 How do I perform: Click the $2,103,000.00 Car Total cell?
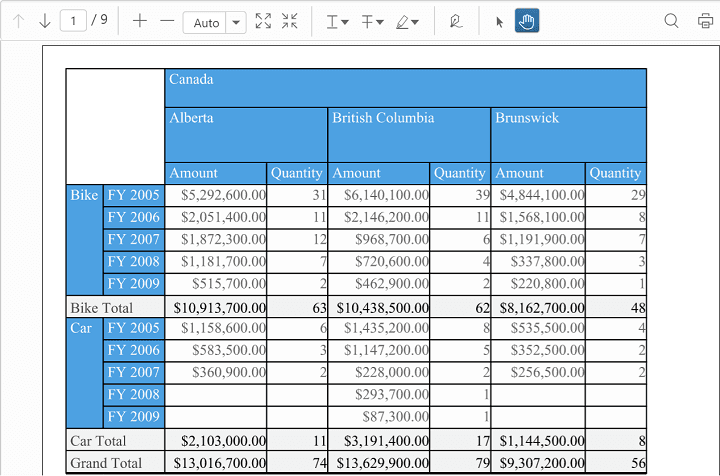coord(216,441)
